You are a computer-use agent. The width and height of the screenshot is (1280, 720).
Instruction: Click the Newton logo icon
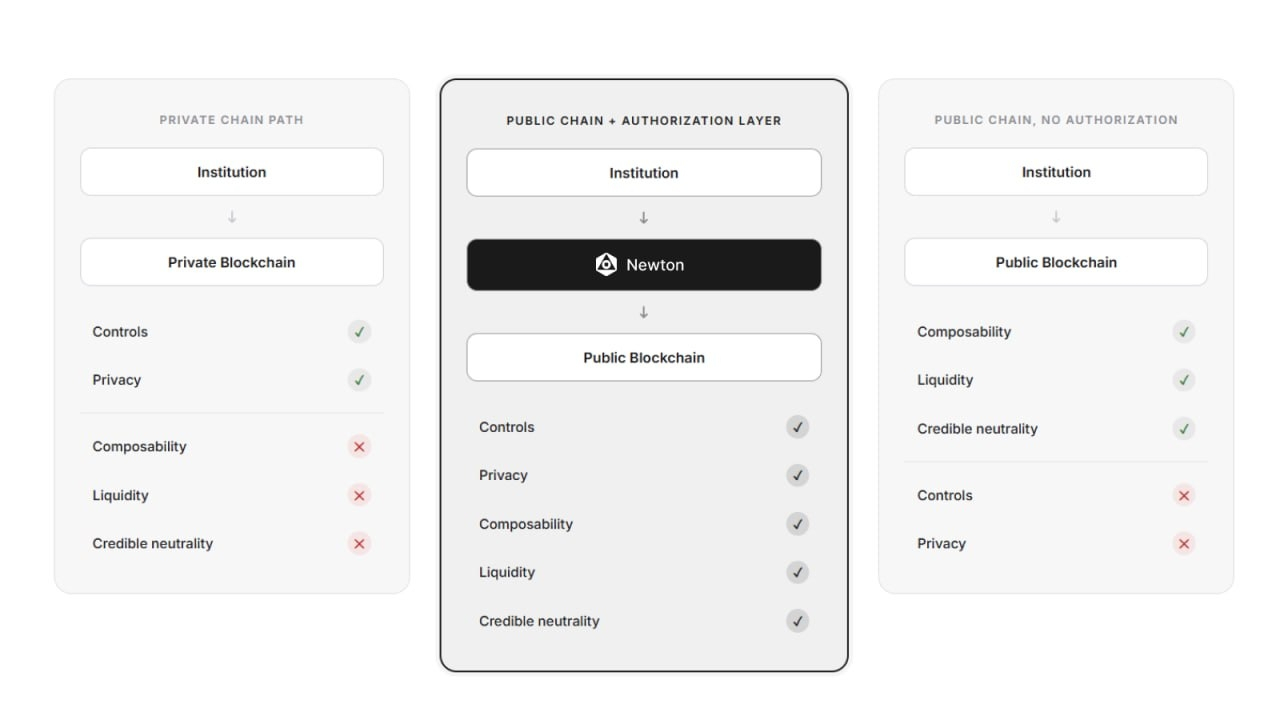point(606,265)
